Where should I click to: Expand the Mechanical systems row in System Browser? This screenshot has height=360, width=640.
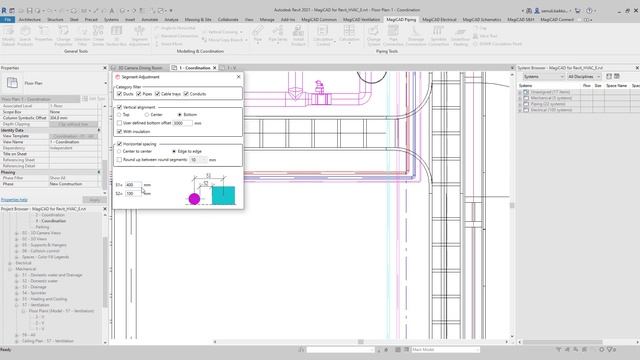(x=520, y=98)
